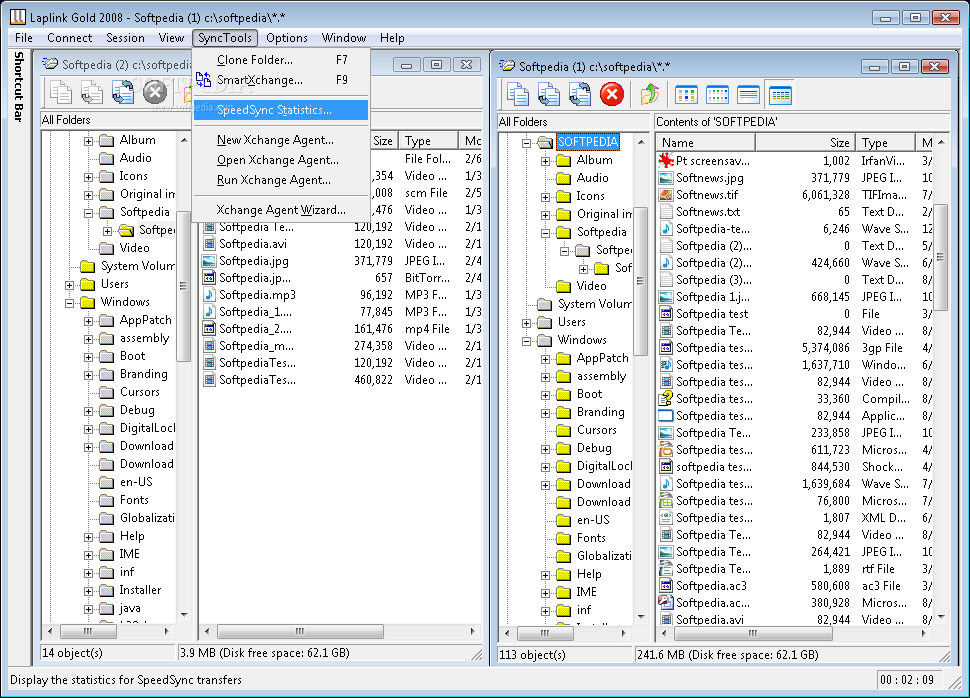
Task: Switch Softpedia (1) to Small Icons view
Action: pos(717,95)
